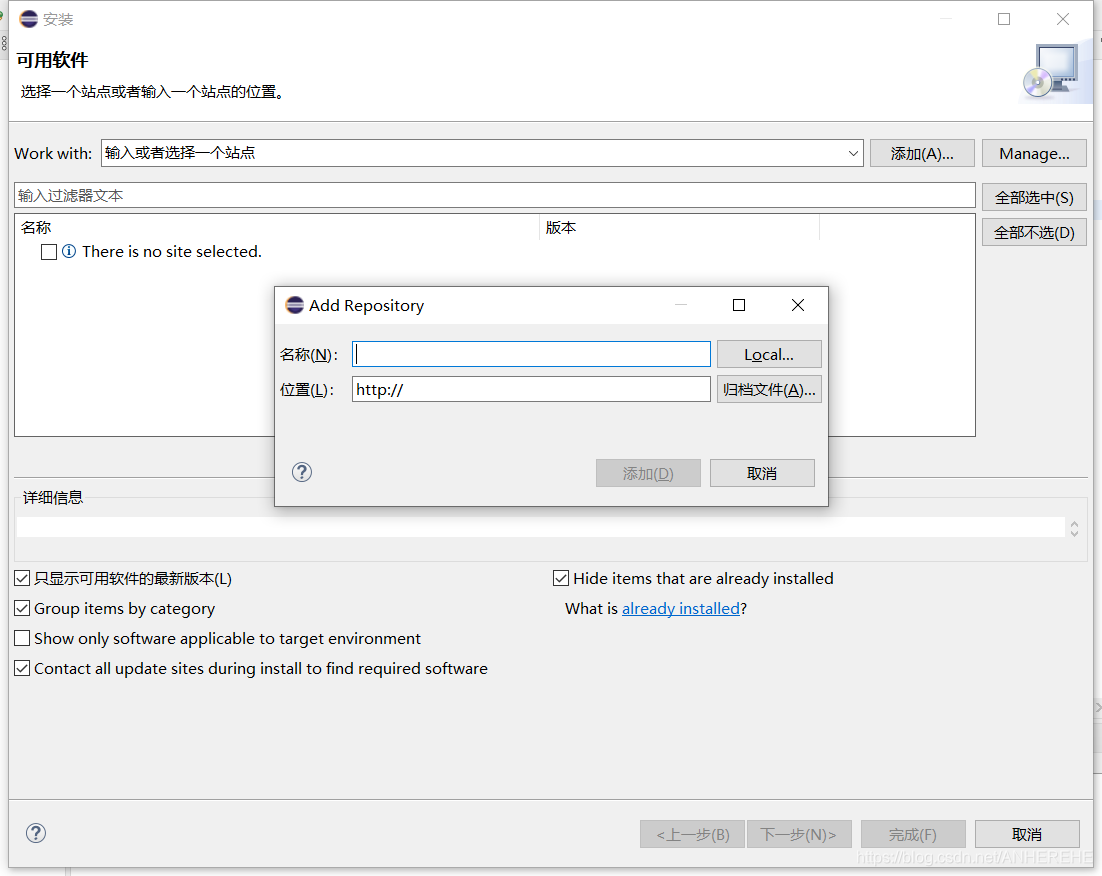Click the 名称 column header

(35, 227)
